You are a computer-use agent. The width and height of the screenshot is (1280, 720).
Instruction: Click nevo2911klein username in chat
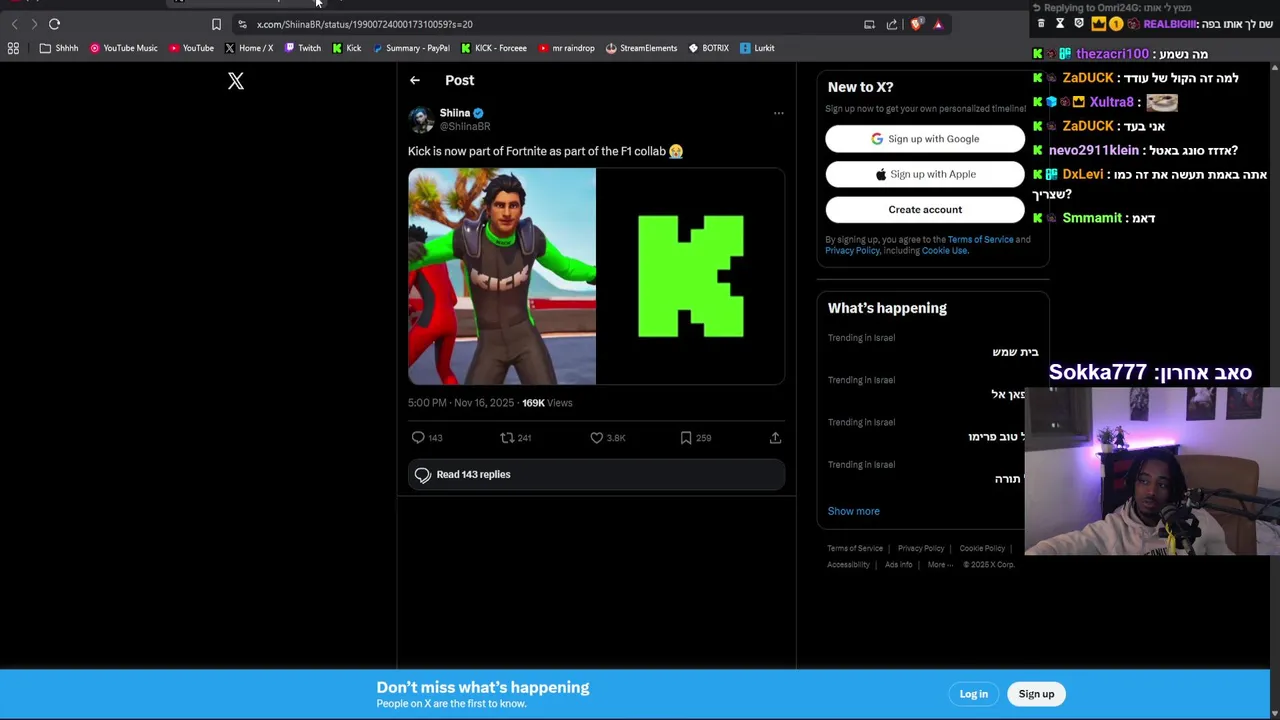(x=1094, y=150)
